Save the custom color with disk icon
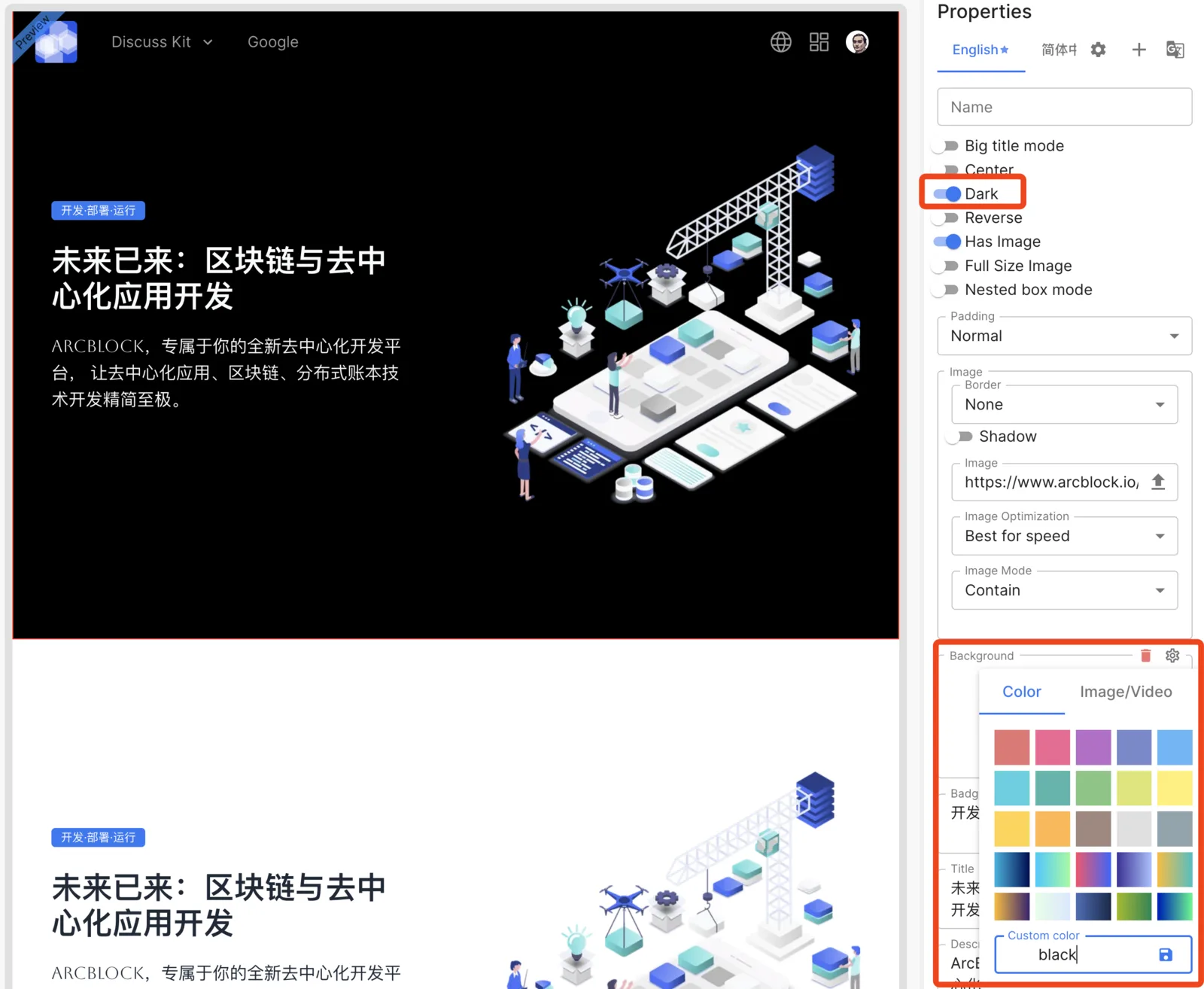 click(1166, 954)
